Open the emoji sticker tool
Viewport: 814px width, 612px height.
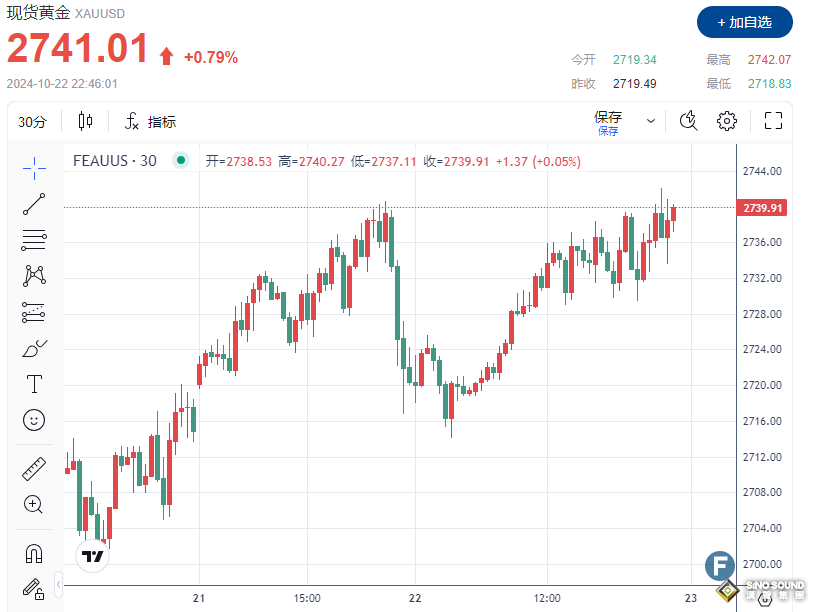(x=34, y=420)
